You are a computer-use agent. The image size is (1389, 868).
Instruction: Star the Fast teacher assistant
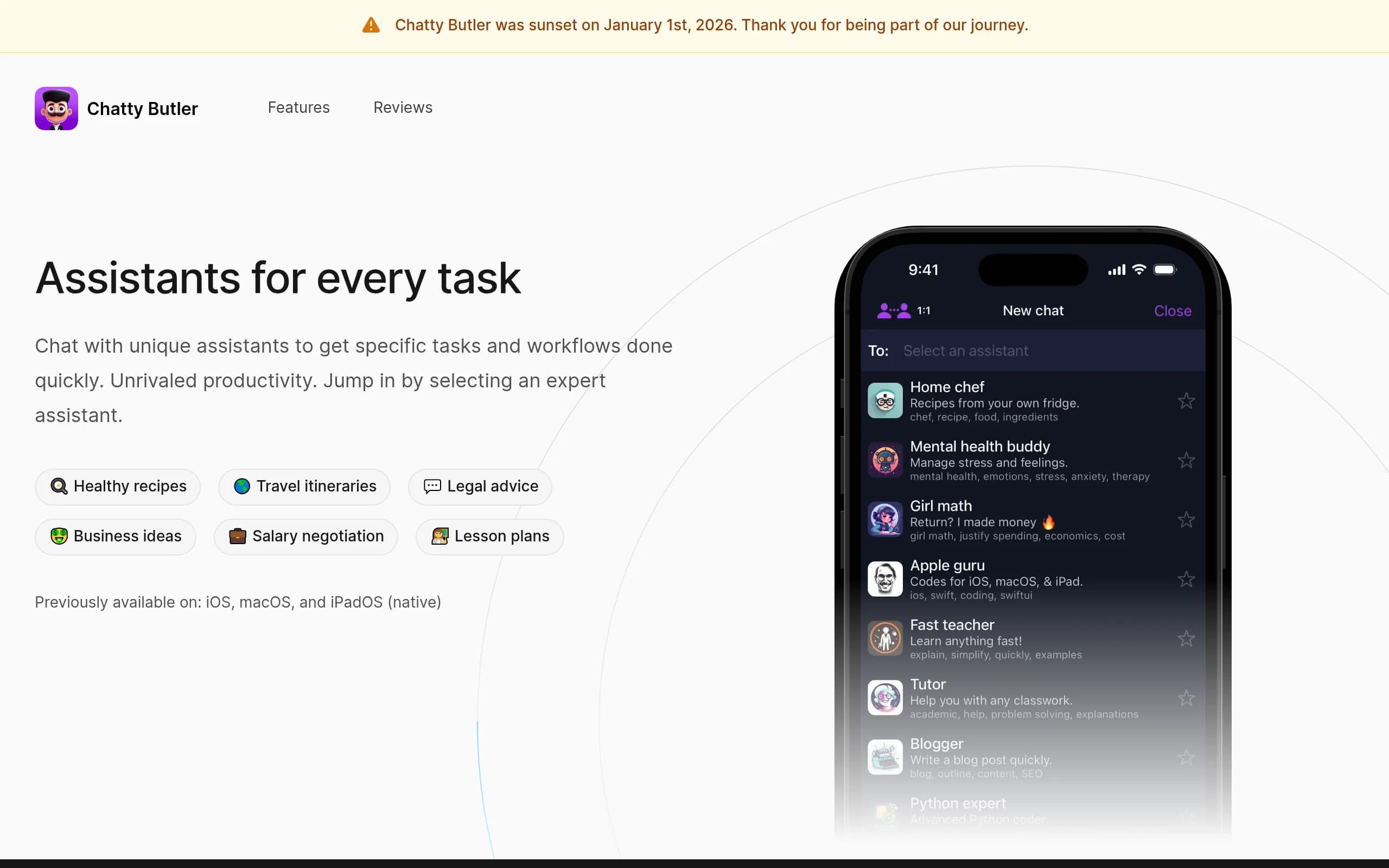[x=1186, y=639]
